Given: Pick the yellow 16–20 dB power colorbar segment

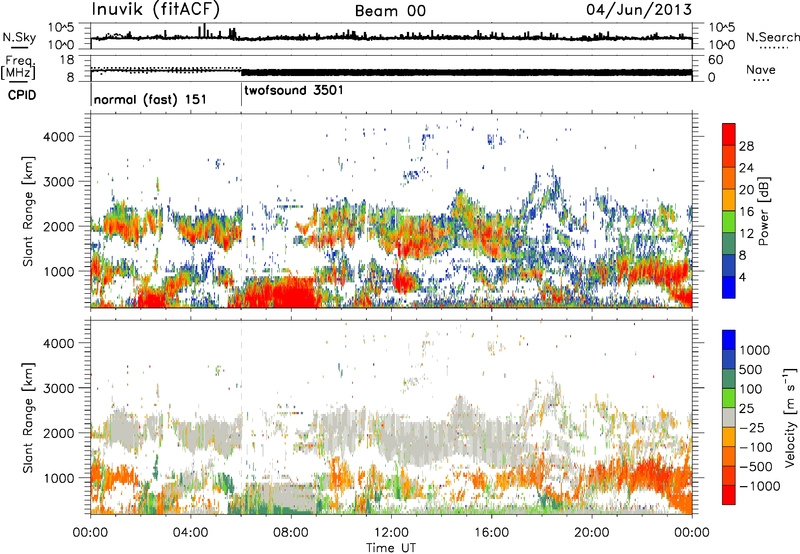Looking at the screenshot, I should click(729, 199).
